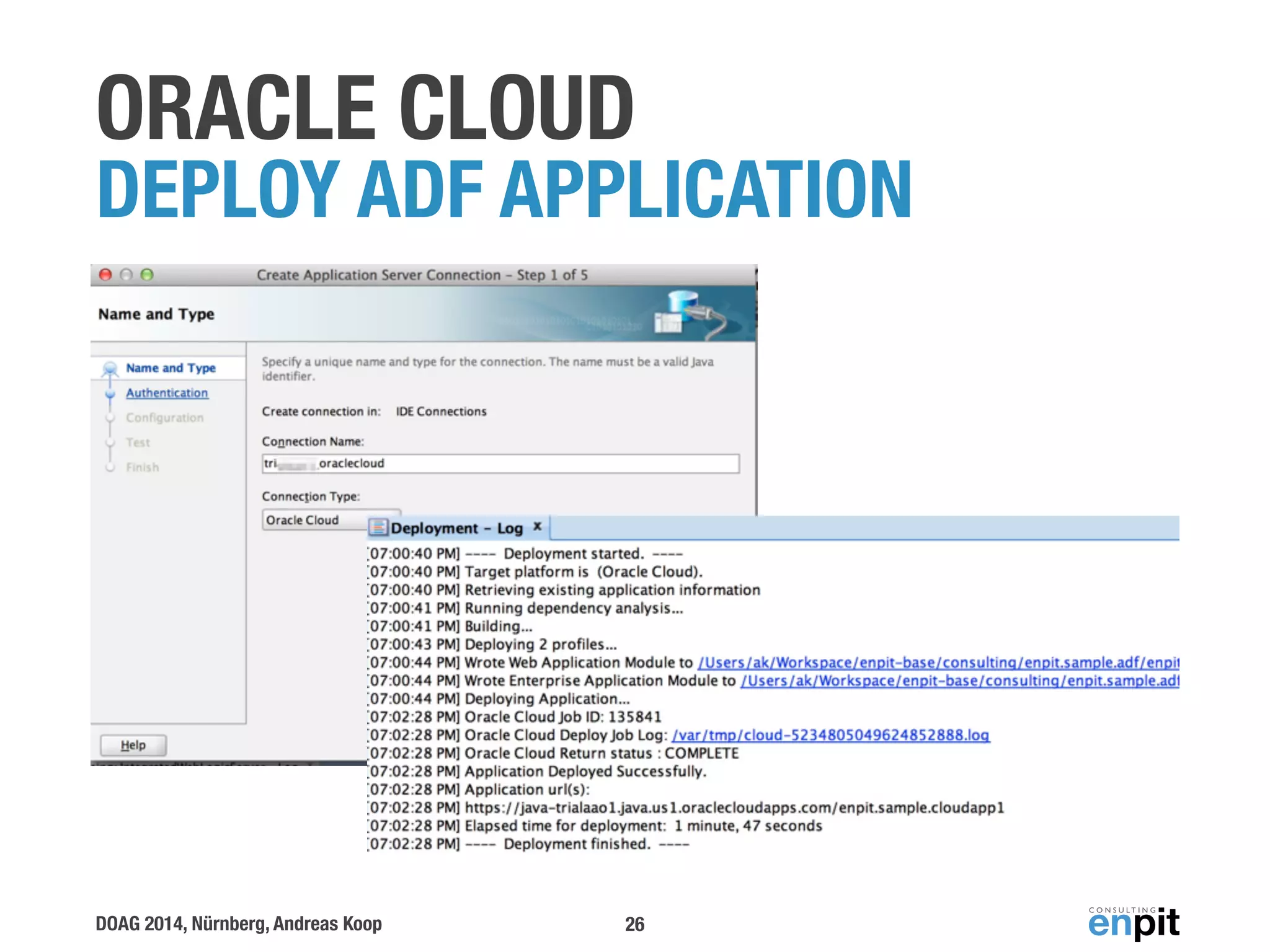Close the Deployment - Log tab
The width and height of the screenshot is (1270, 952).
(x=538, y=526)
